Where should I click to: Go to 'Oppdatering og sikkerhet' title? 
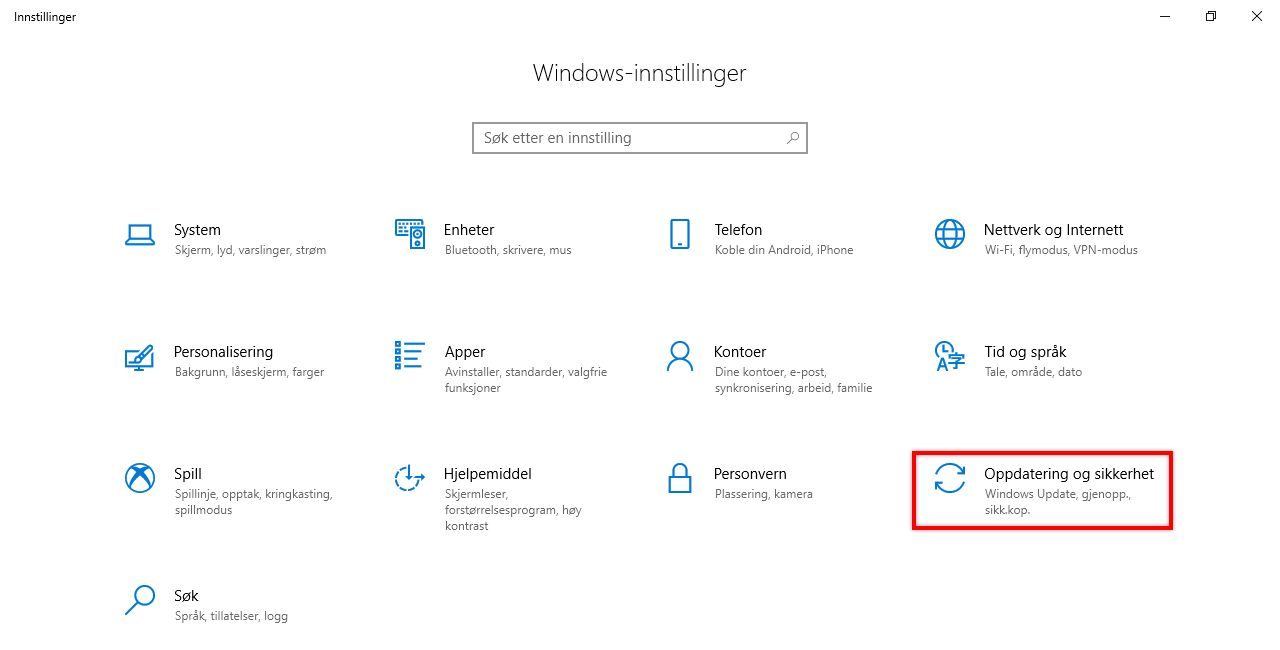[x=1069, y=474]
